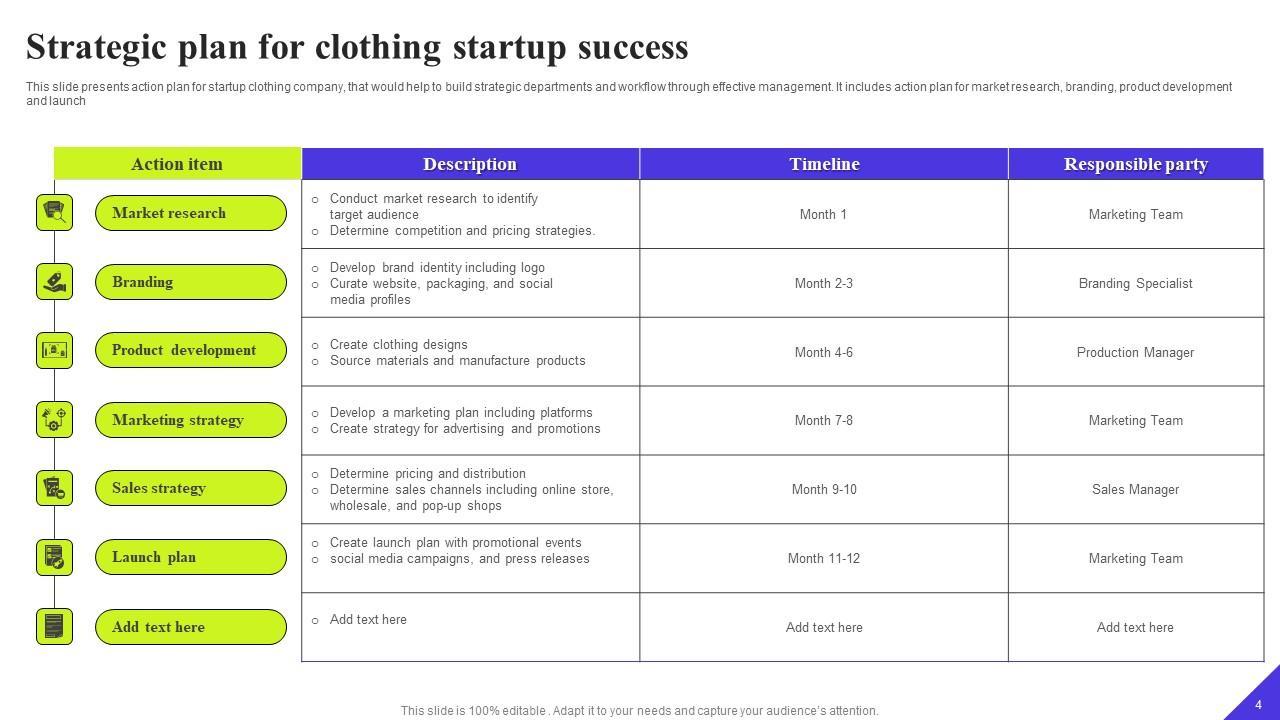Click the slide title text

357,47
